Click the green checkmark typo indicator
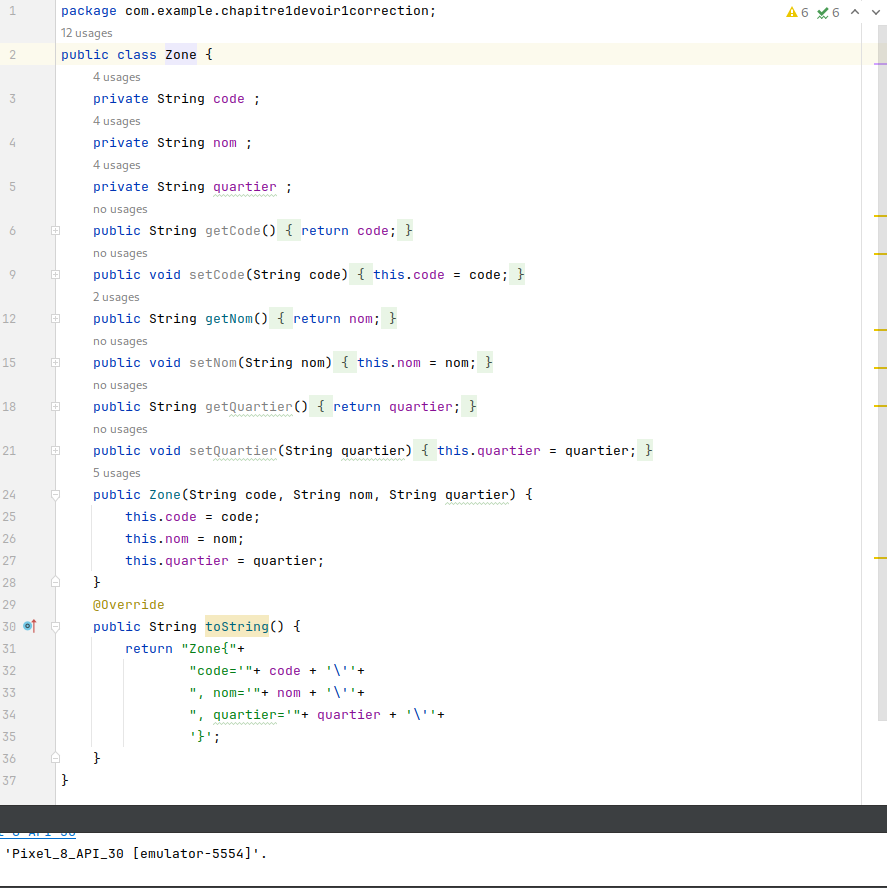Image resolution: width=887 pixels, height=888 pixels. click(x=822, y=12)
